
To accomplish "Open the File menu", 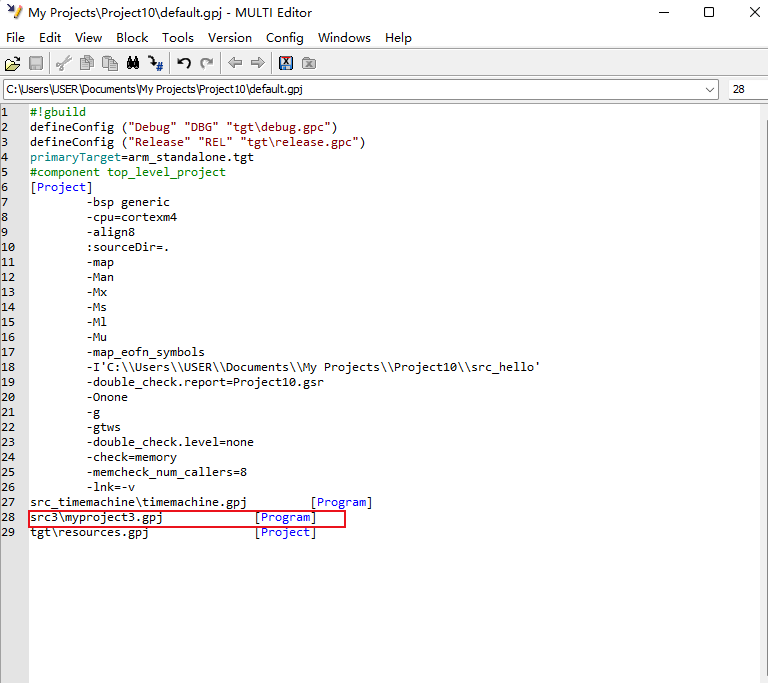I will (x=16, y=37).
